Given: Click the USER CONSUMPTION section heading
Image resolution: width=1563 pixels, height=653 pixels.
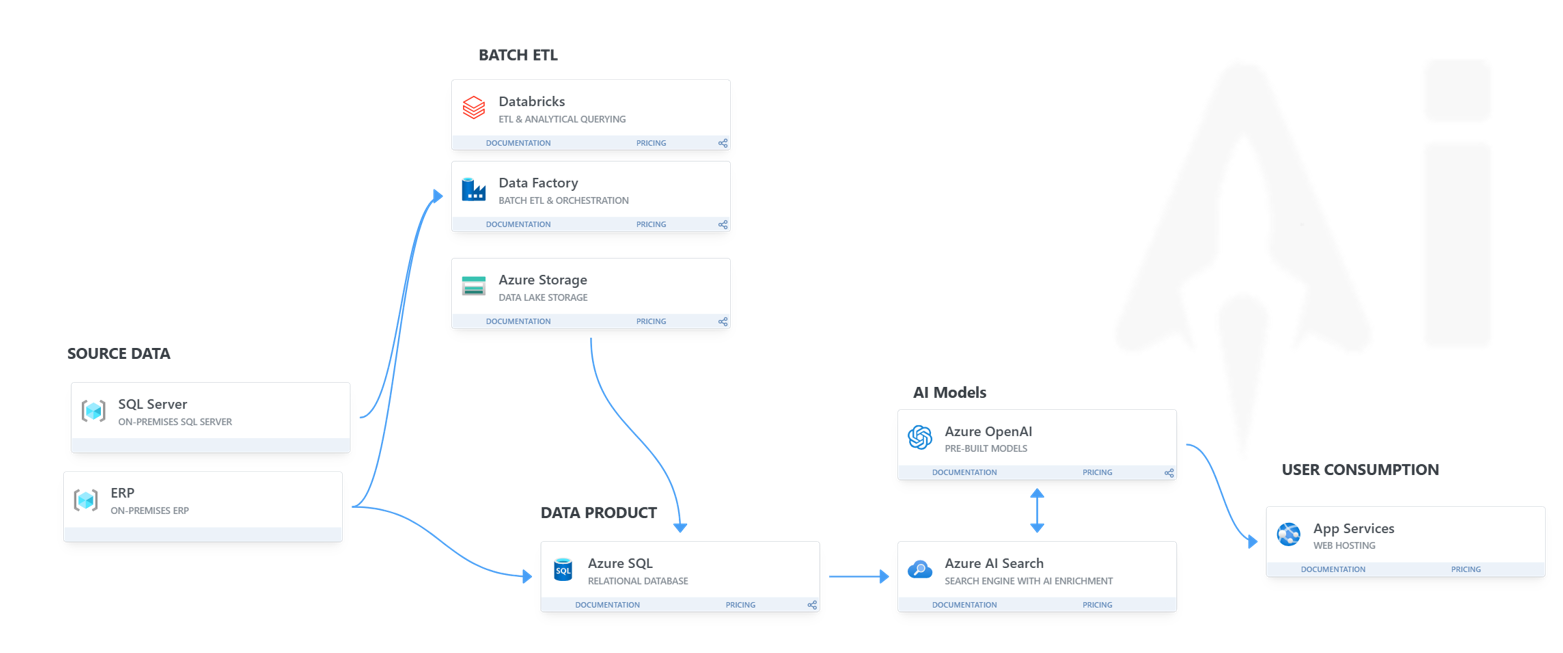Looking at the screenshot, I should [x=1360, y=469].
